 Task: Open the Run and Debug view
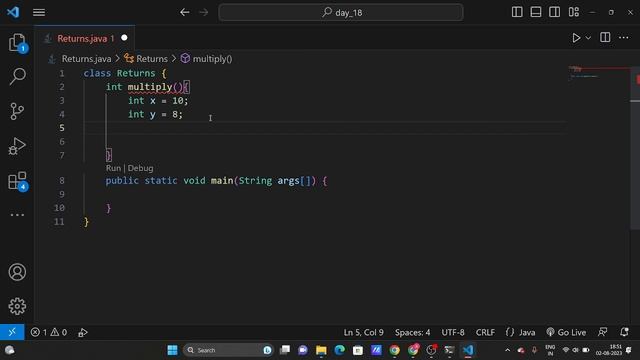pyautogui.click(x=17, y=146)
